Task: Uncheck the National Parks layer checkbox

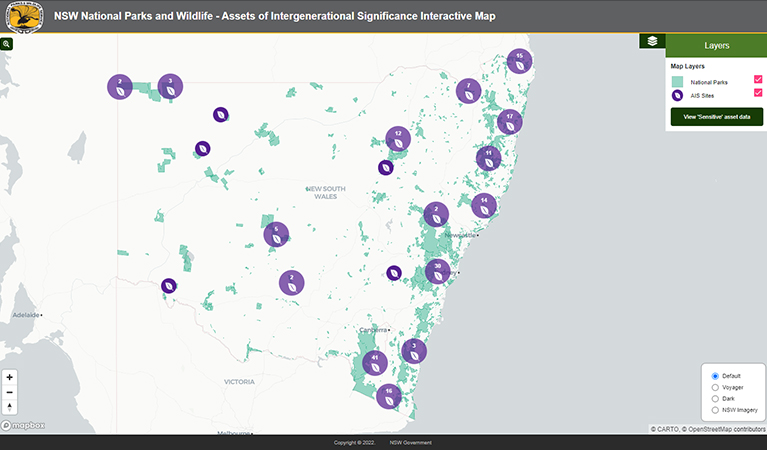Action: tap(758, 79)
